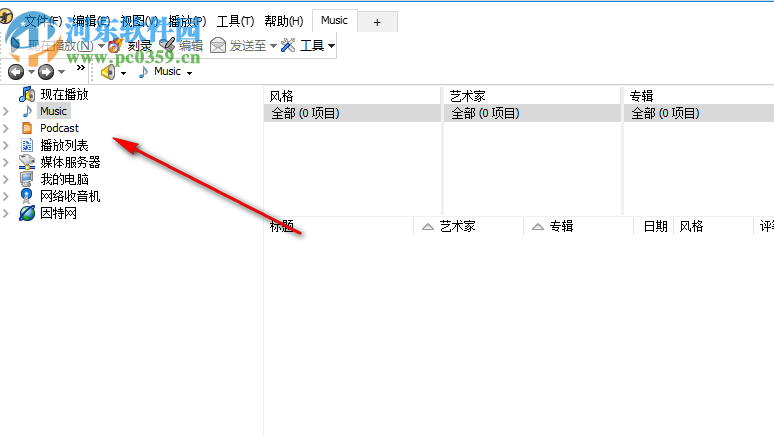Open the 发送至 dropdown arrow
The width and height of the screenshot is (774, 437).
[273, 46]
